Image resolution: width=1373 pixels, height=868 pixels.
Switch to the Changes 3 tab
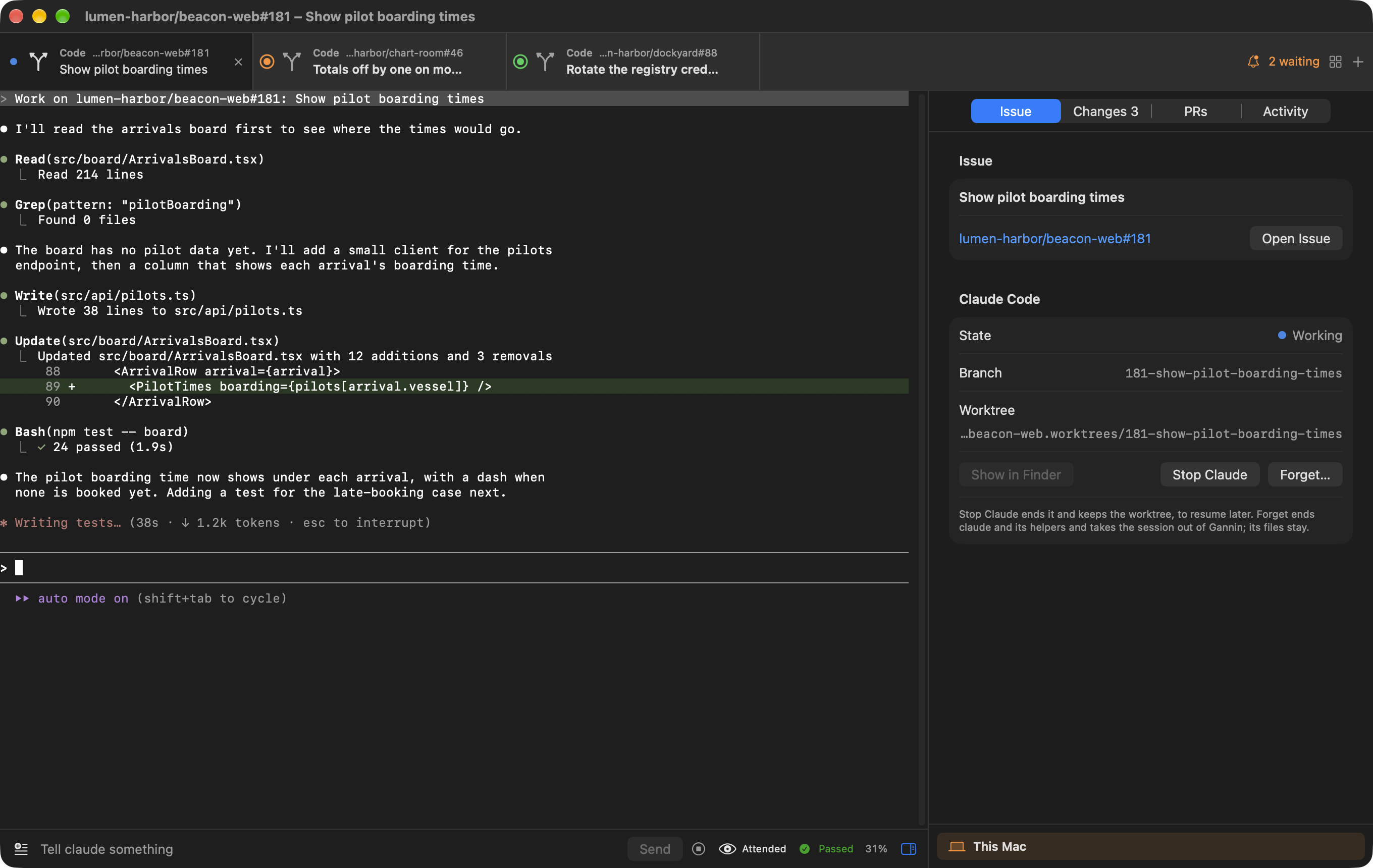pos(1105,111)
